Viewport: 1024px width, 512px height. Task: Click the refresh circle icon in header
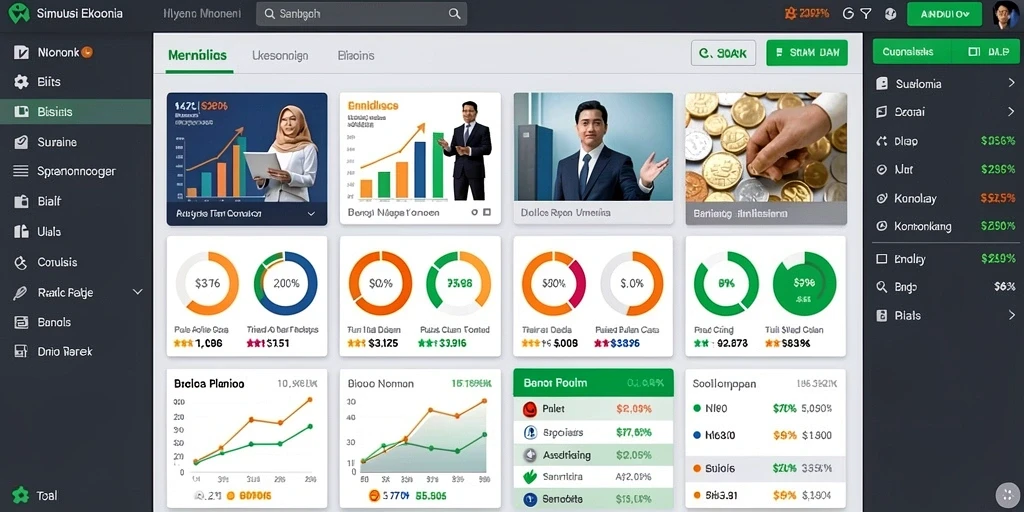(848, 14)
